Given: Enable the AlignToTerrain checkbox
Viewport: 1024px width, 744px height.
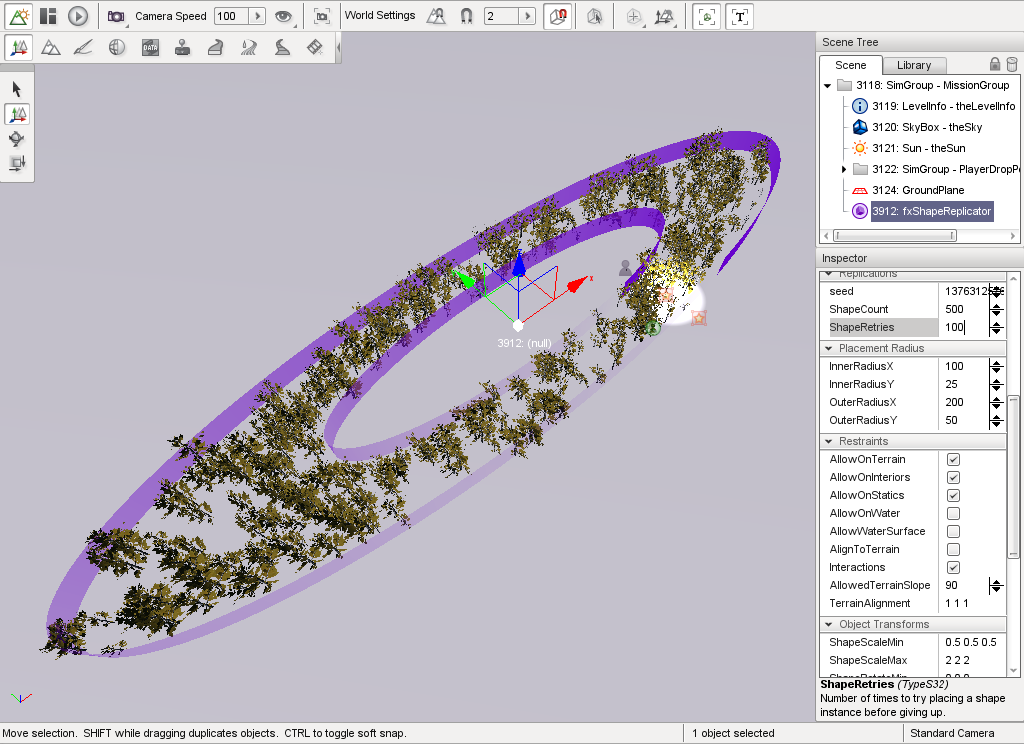Looking at the screenshot, I should pos(953,549).
